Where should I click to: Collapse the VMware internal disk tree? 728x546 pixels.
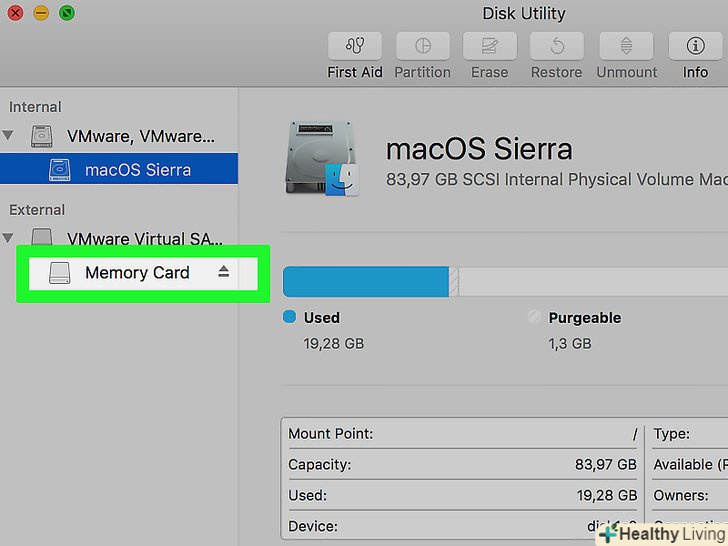coord(10,135)
